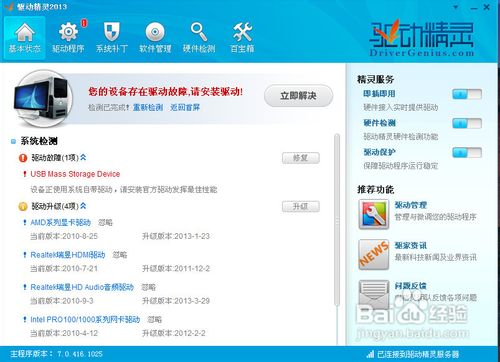Ignore the AMD系列显卡驱动 update
The width and height of the screenshot is (500, 362).
pos(106,222)
